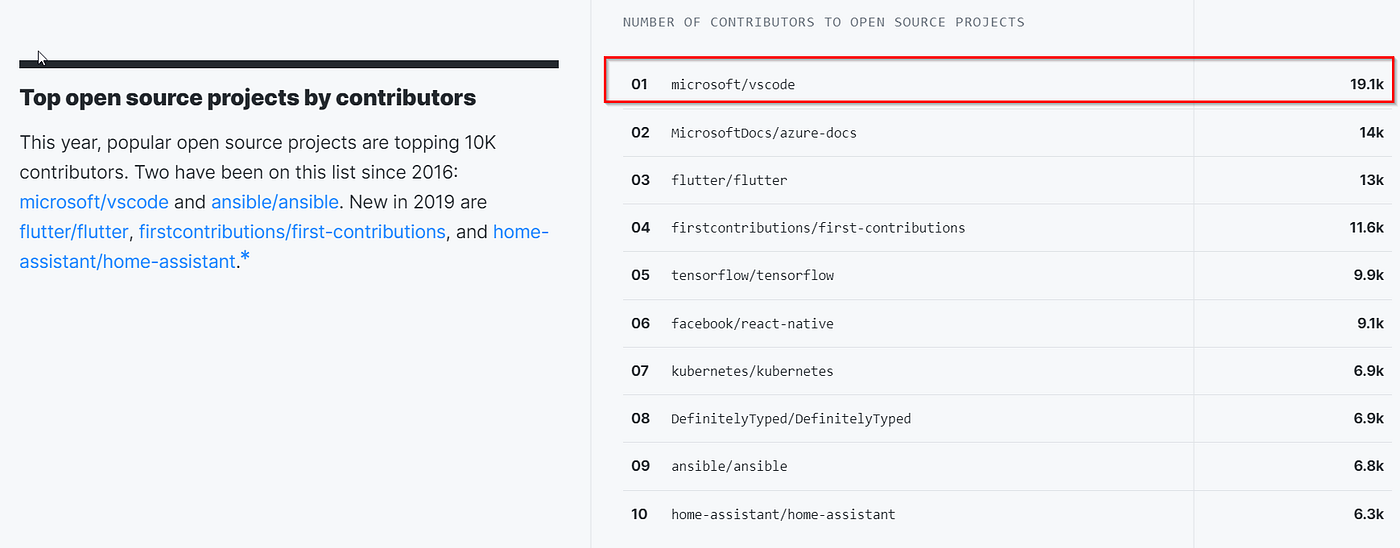This screenshot has height=548, width=1400.
Task: Click the 9.9k contributor count
Action: (x=1369, y=276)
